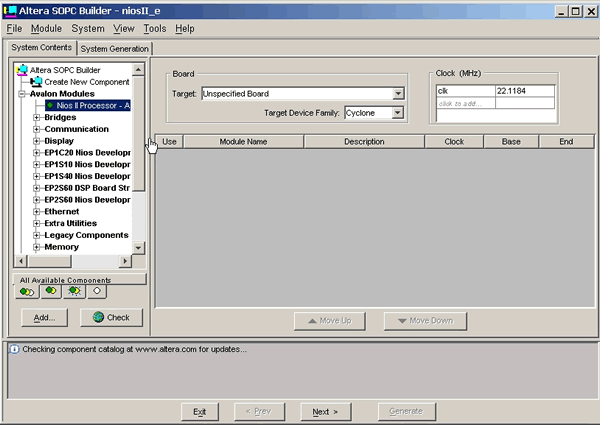Click the Altera SOPC Builder root tree icon

[23, 70]
